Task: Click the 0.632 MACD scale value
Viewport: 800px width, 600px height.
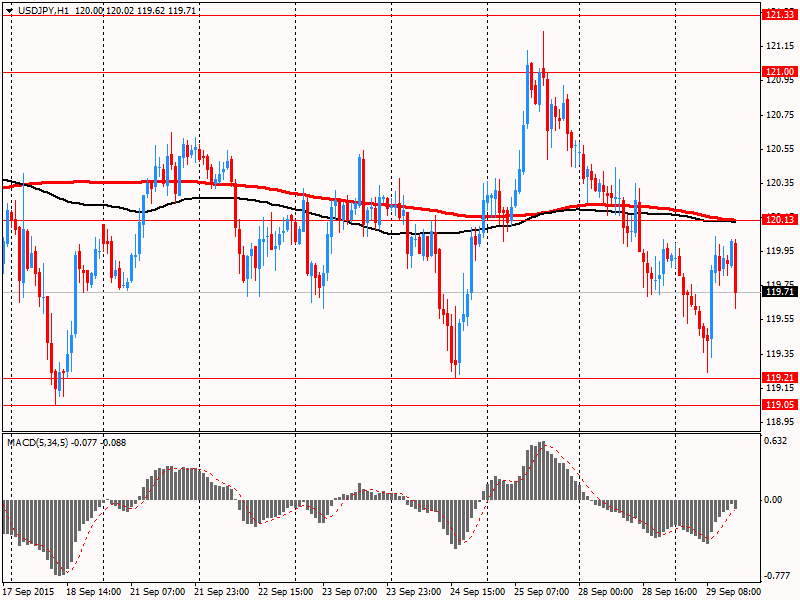Action: tap(777, 441)
